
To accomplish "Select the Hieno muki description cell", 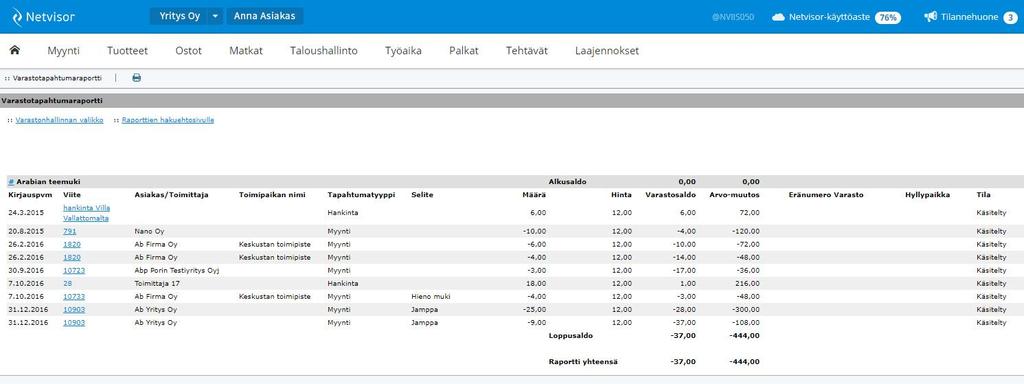I will [x=431, y=296].
